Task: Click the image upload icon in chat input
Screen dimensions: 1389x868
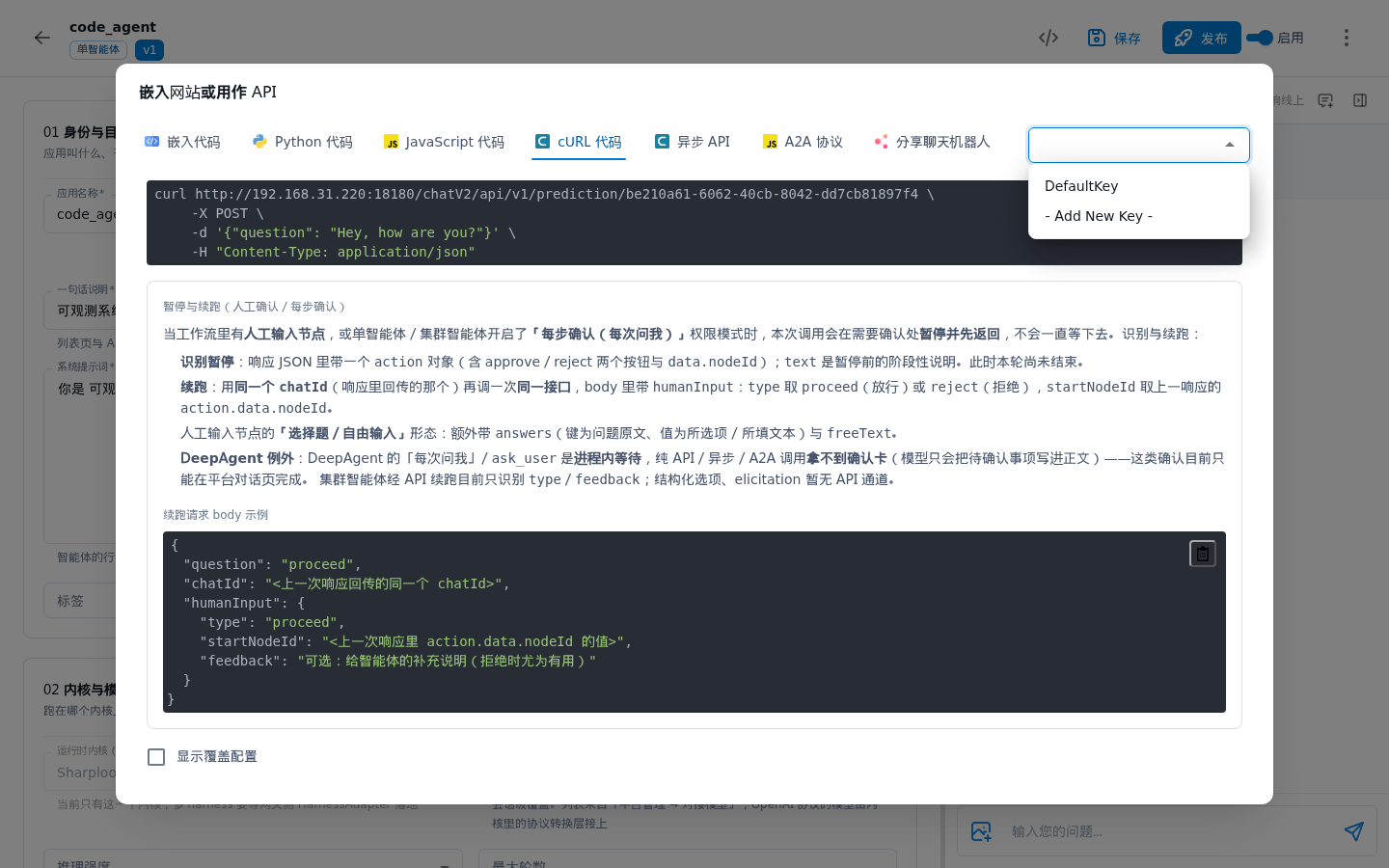Action: click(x=981, y=831)
